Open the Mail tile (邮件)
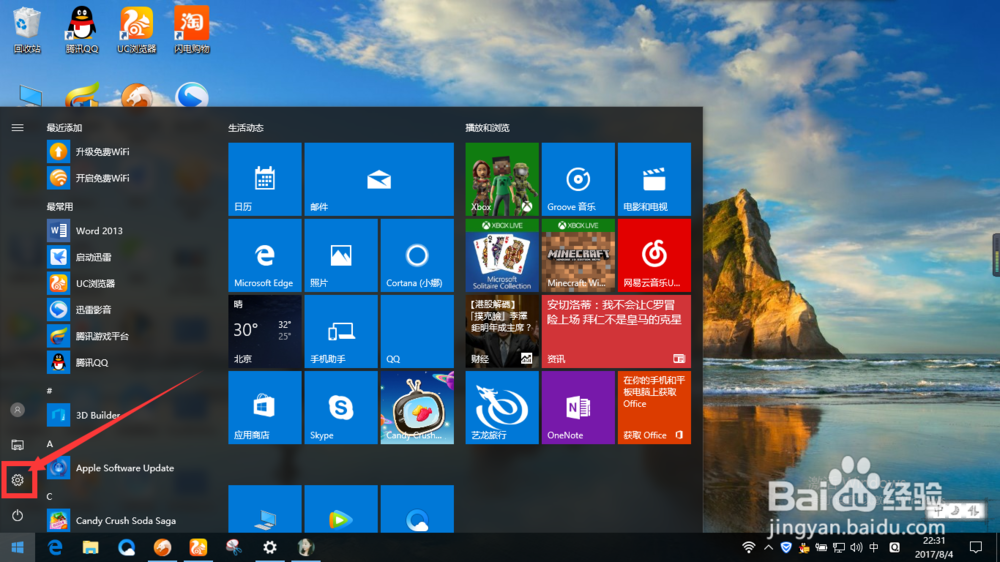The width and height of the screenshot is (1000, 562). click(x=379, y=179)
